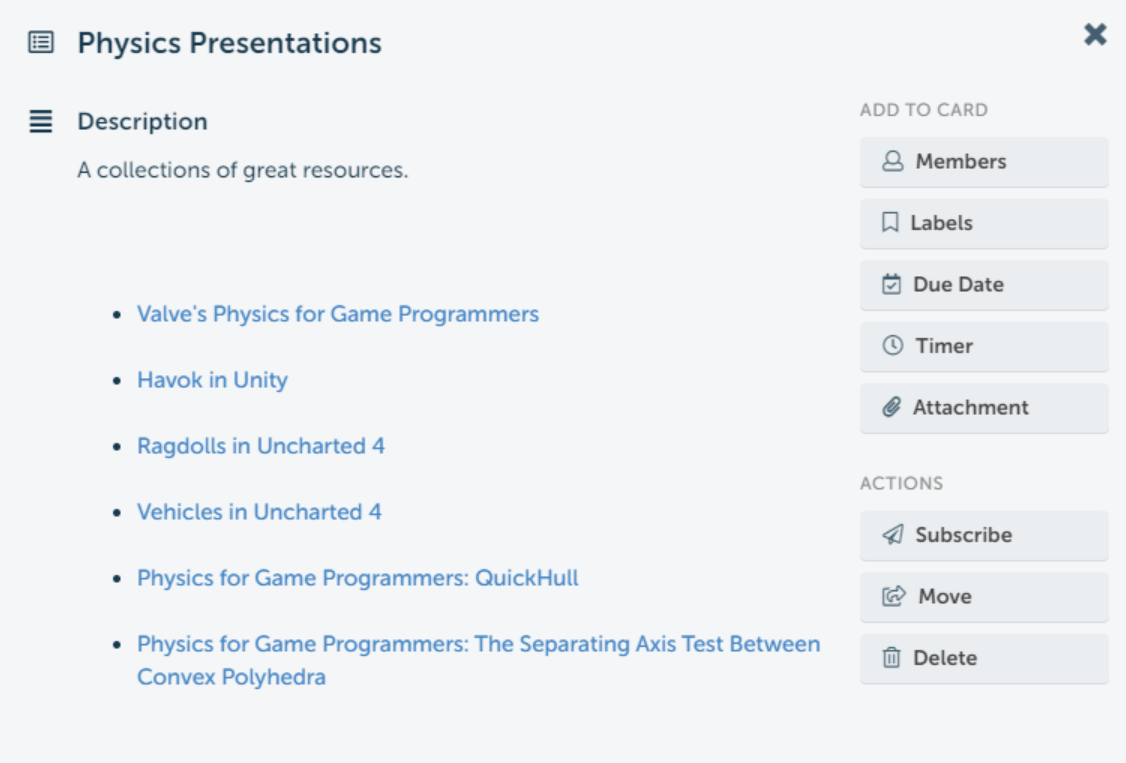
Task: Click the card title icon beside Physics Presentations
Action: pyautogui.click(x=41, y=43)
